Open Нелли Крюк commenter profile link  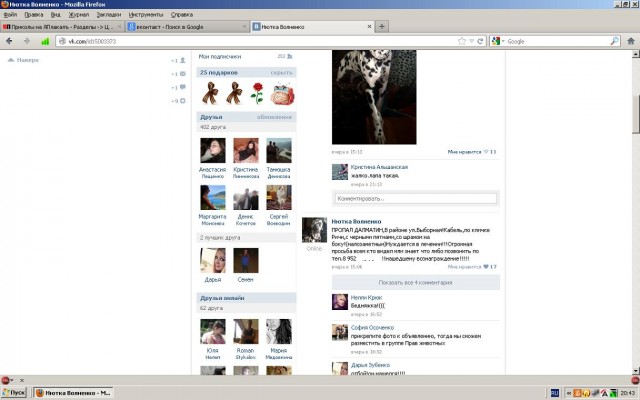(x=366, y=298)
